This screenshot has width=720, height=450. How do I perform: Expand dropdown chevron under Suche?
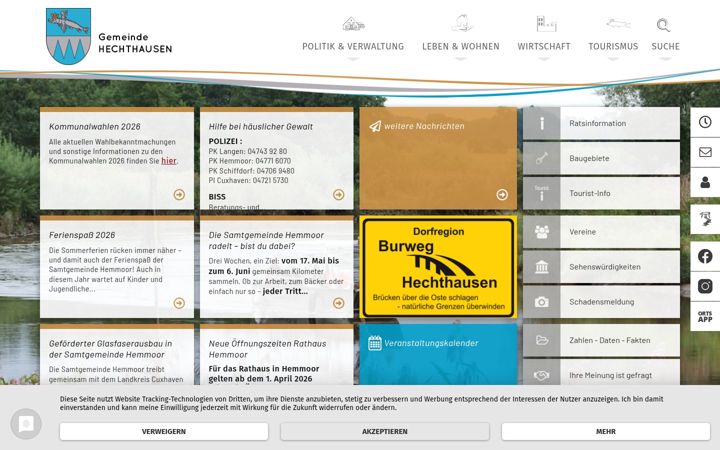[x=665, y=59]
